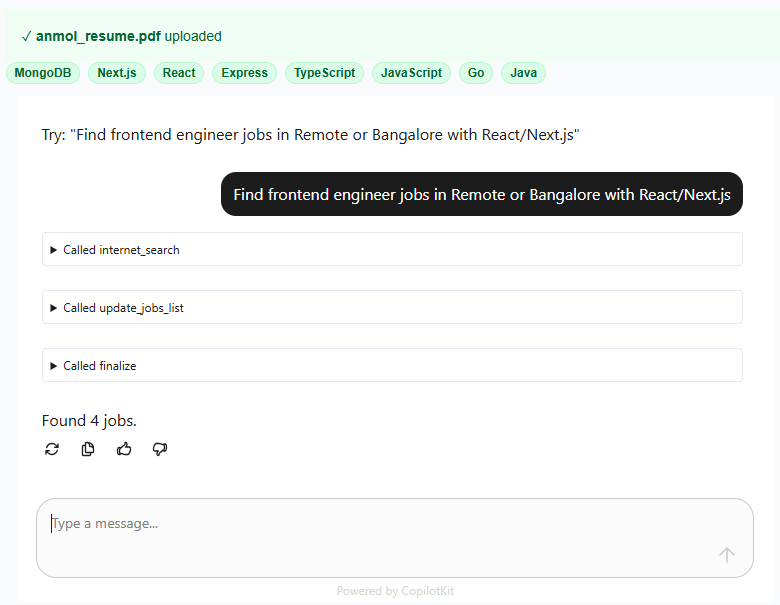This screenshot has height=605, width=780.
Task: Select the Go skill tag
Action: (x=476, y=73)
